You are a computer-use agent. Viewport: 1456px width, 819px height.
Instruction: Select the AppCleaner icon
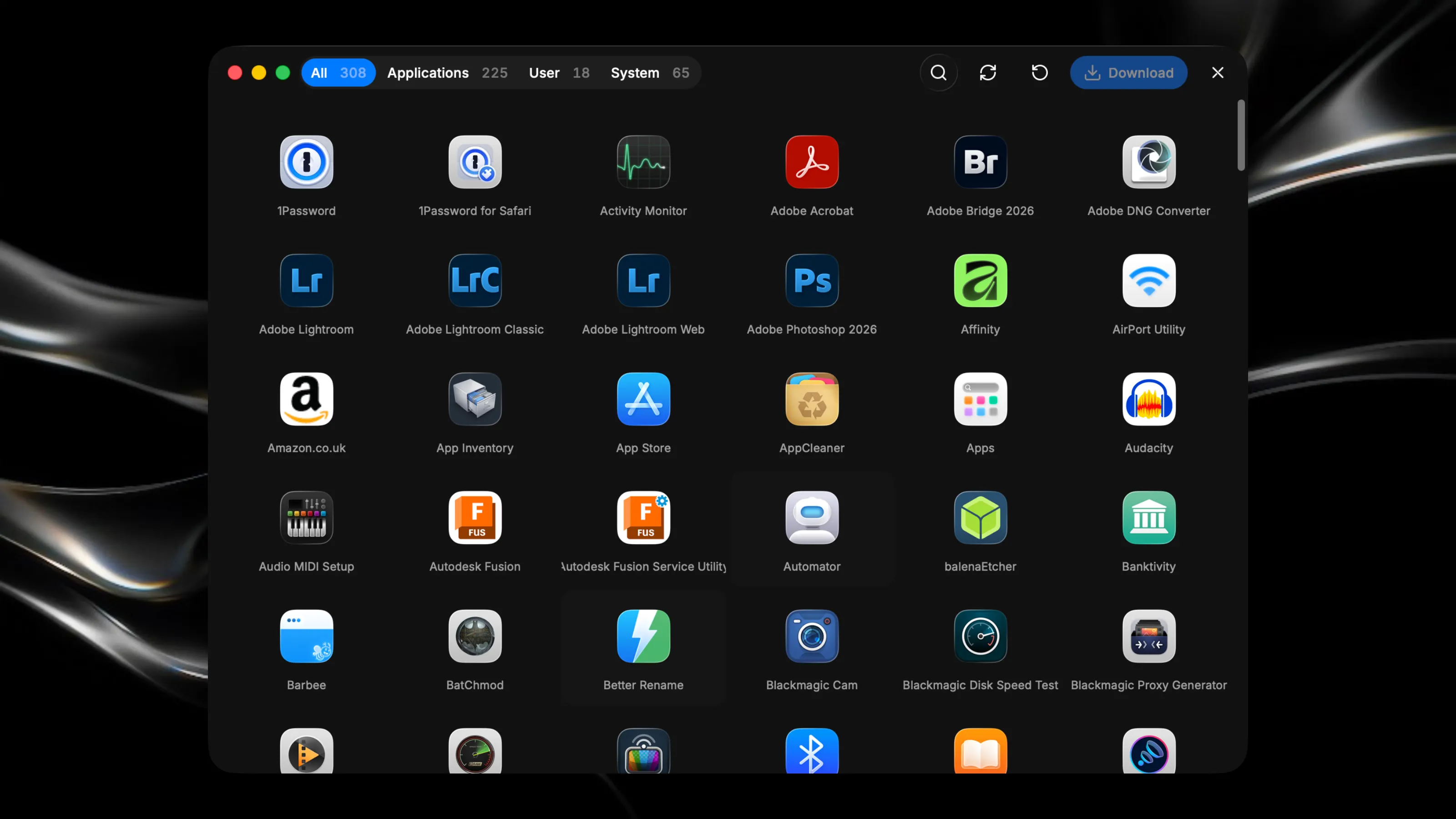[x=812, y=399]
